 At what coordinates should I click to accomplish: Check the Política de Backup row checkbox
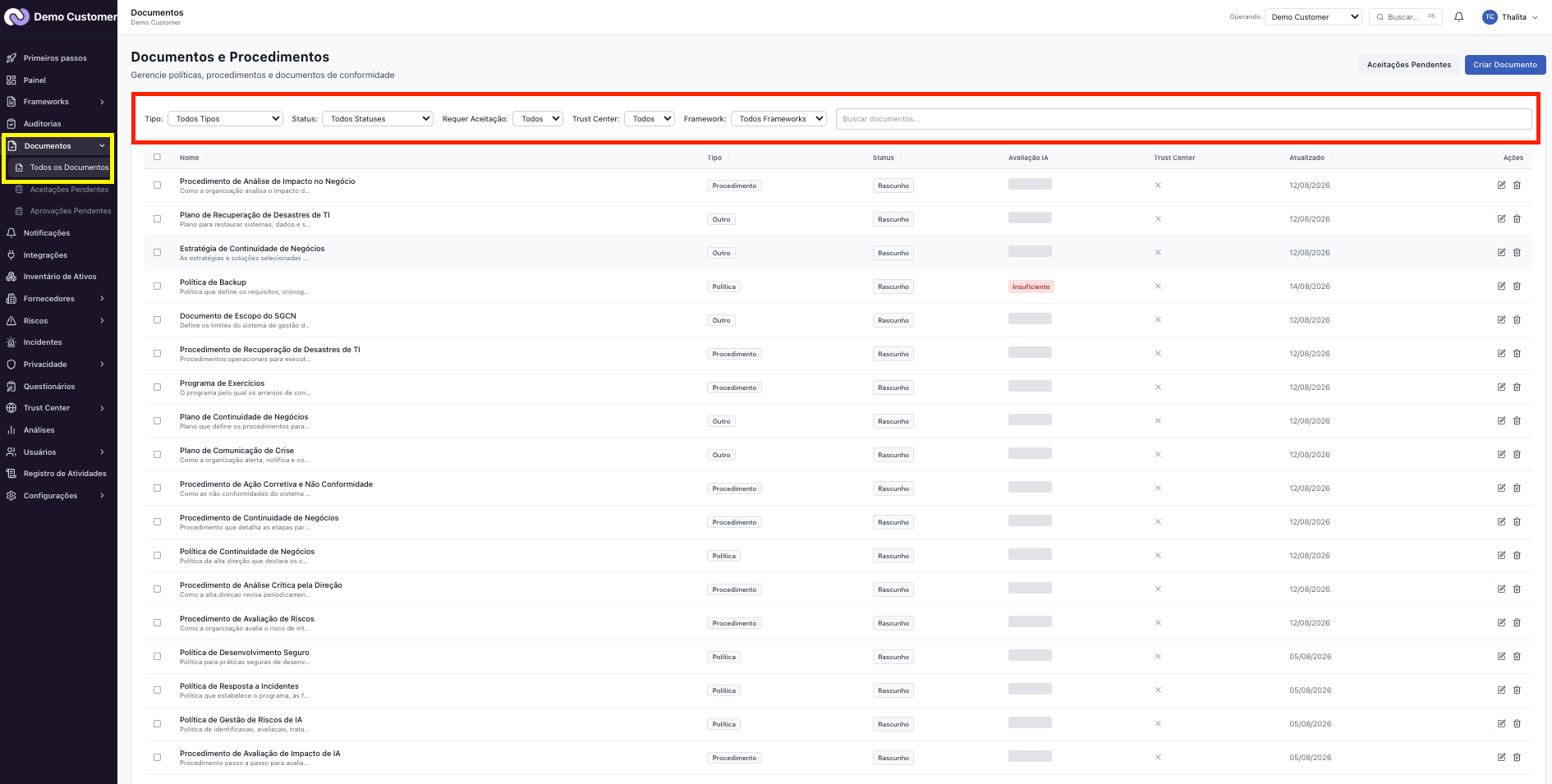click(x=157, y=287)
